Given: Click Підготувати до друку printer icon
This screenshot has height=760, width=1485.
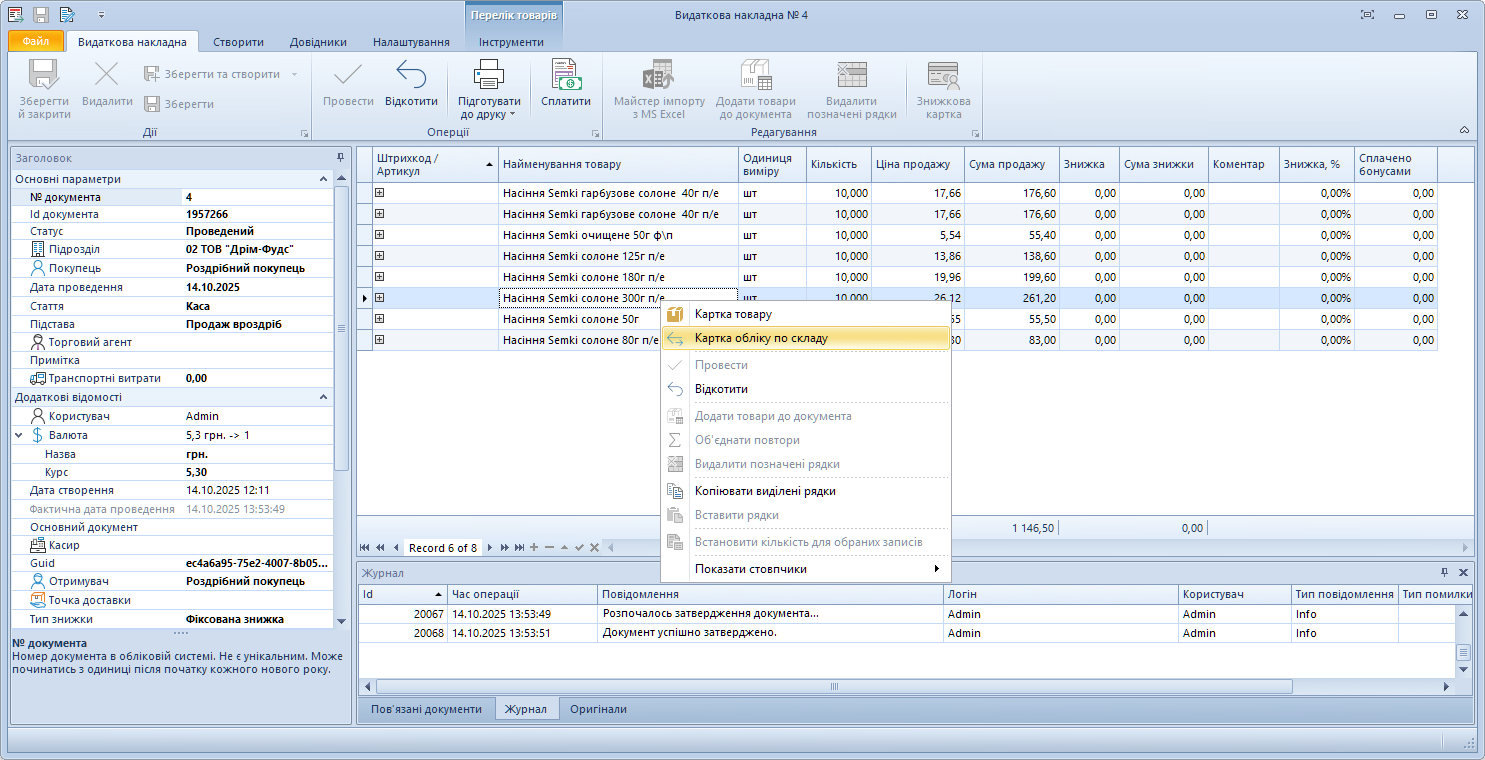Looking at the screenshot, I should 489,76.
